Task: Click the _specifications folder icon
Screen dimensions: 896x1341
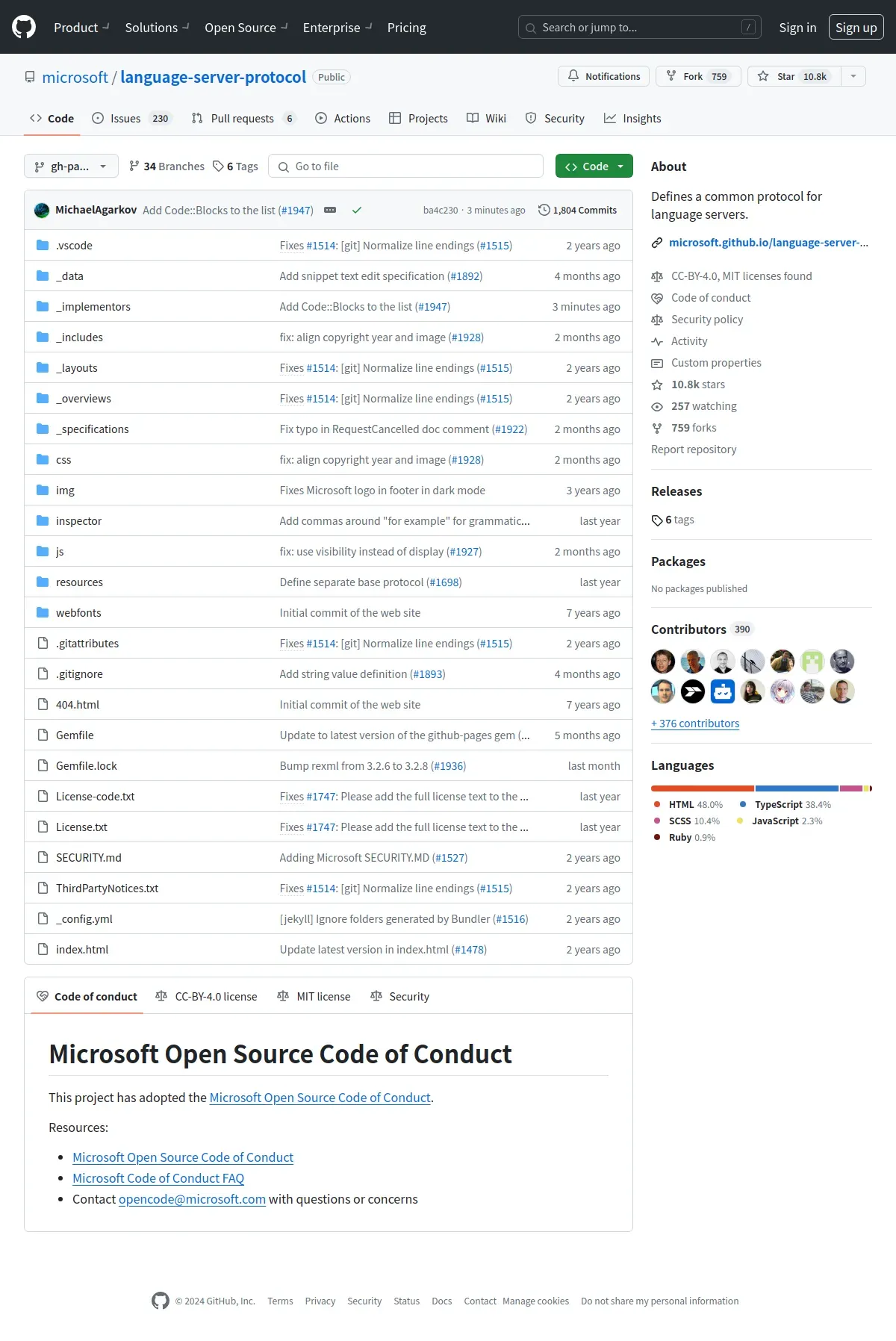Action: click(x=43, y=429)
